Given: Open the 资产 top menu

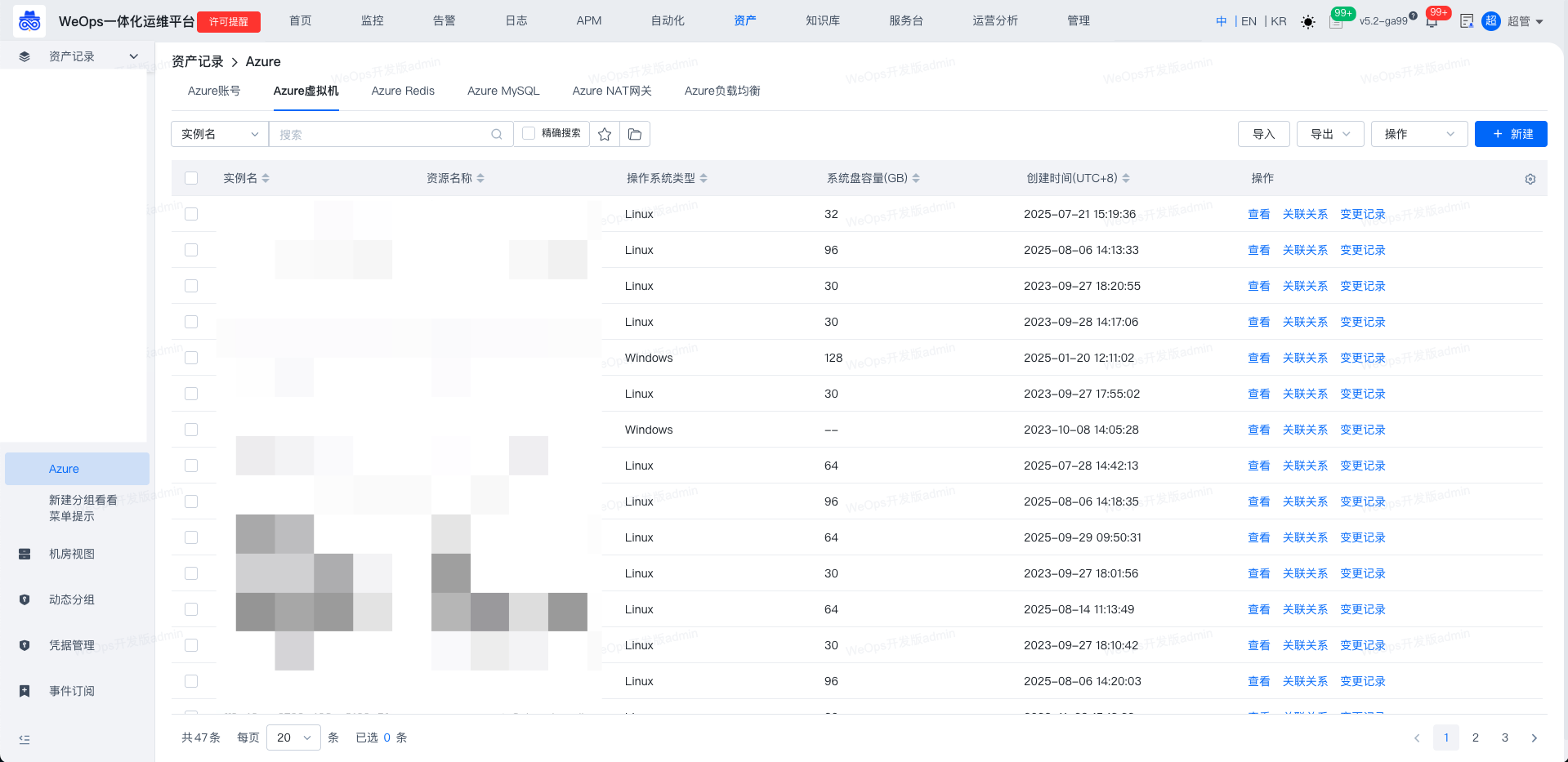Looking at the screenshot, I should [744, 20].
